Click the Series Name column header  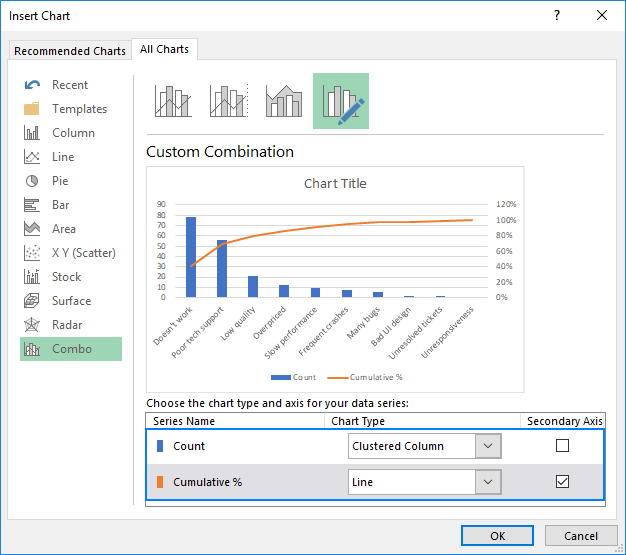[x=184, y=421]
